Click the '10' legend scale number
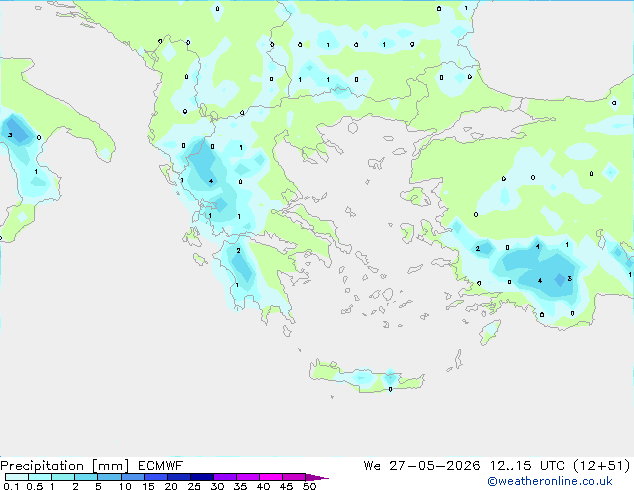 coord(125,486)
